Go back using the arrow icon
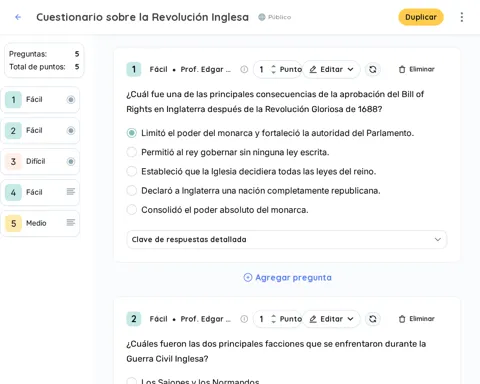Screen dimensions: 480x384 coord(18,17)
